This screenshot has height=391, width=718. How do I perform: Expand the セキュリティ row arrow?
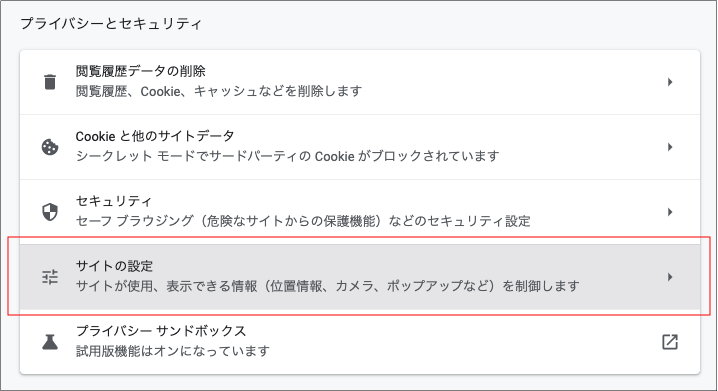(x=670, y=212)
